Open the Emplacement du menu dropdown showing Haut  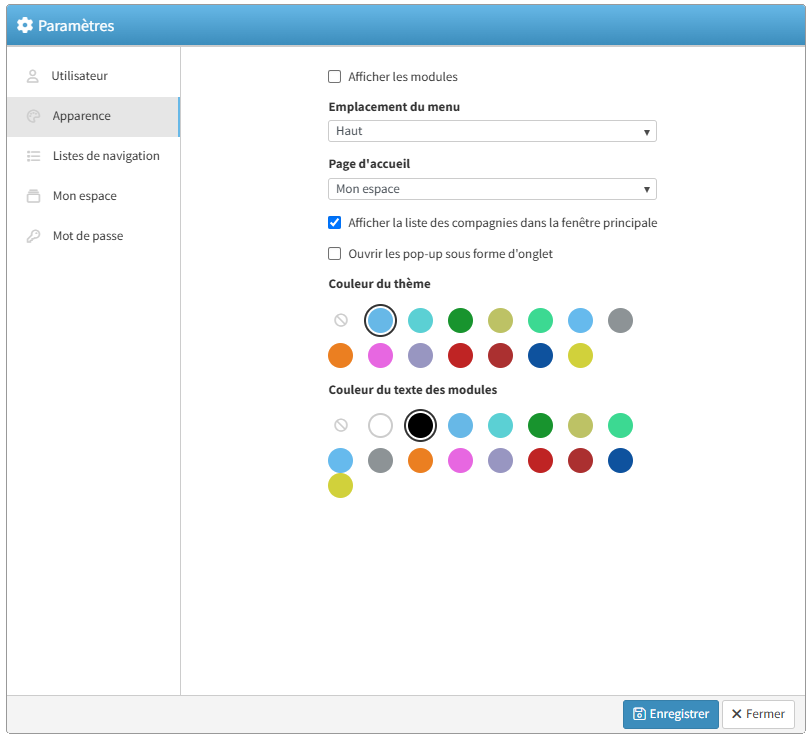pyautogui.click(x=492, y=131)
